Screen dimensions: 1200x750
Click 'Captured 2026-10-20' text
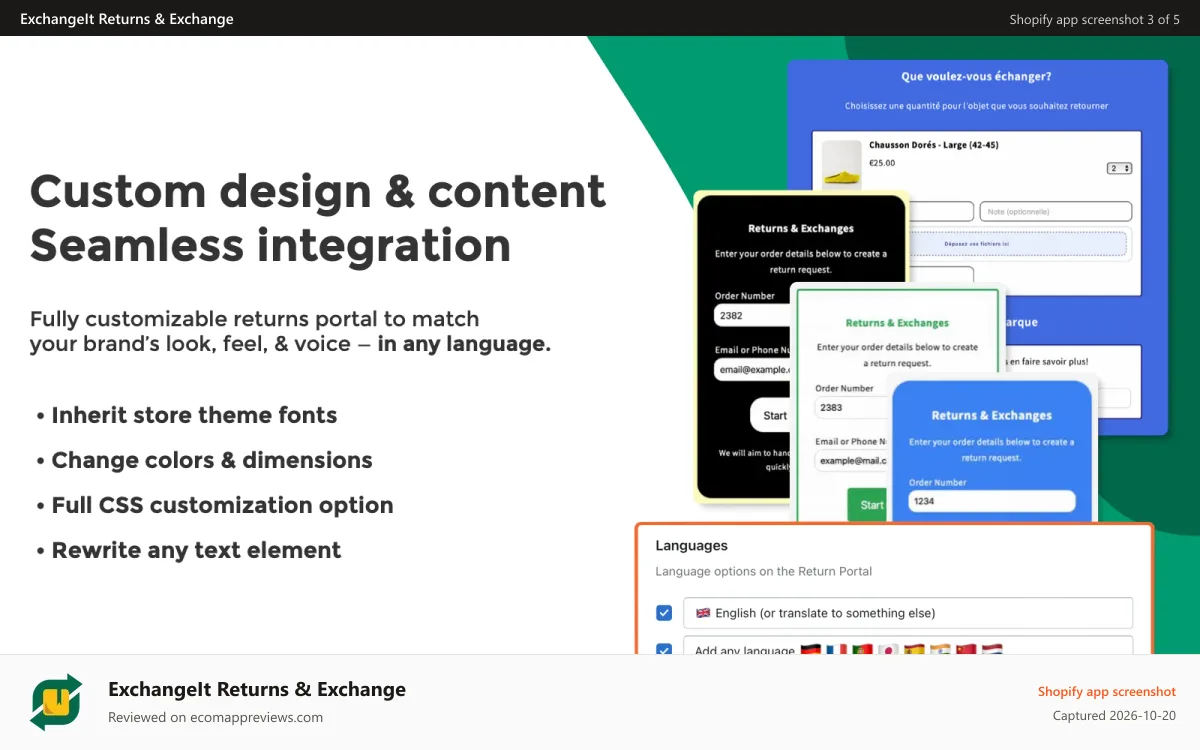click(1115, 716)
